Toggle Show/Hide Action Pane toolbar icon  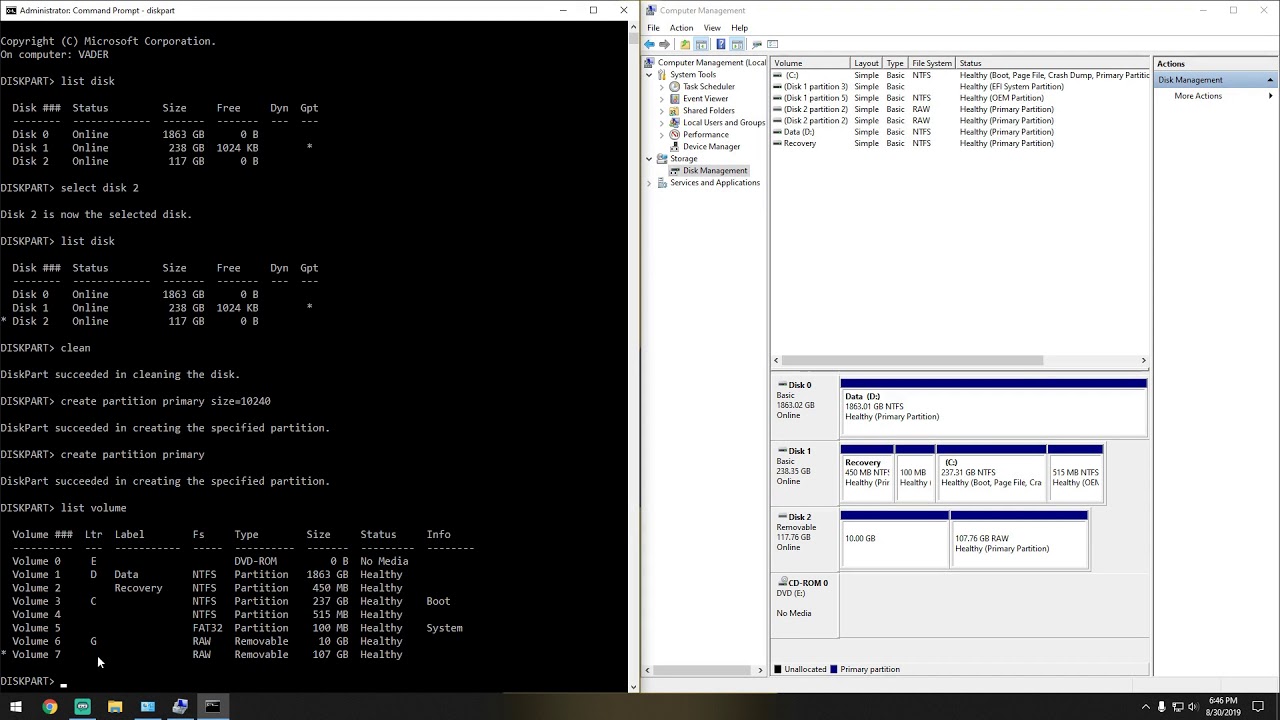point(738,44)
